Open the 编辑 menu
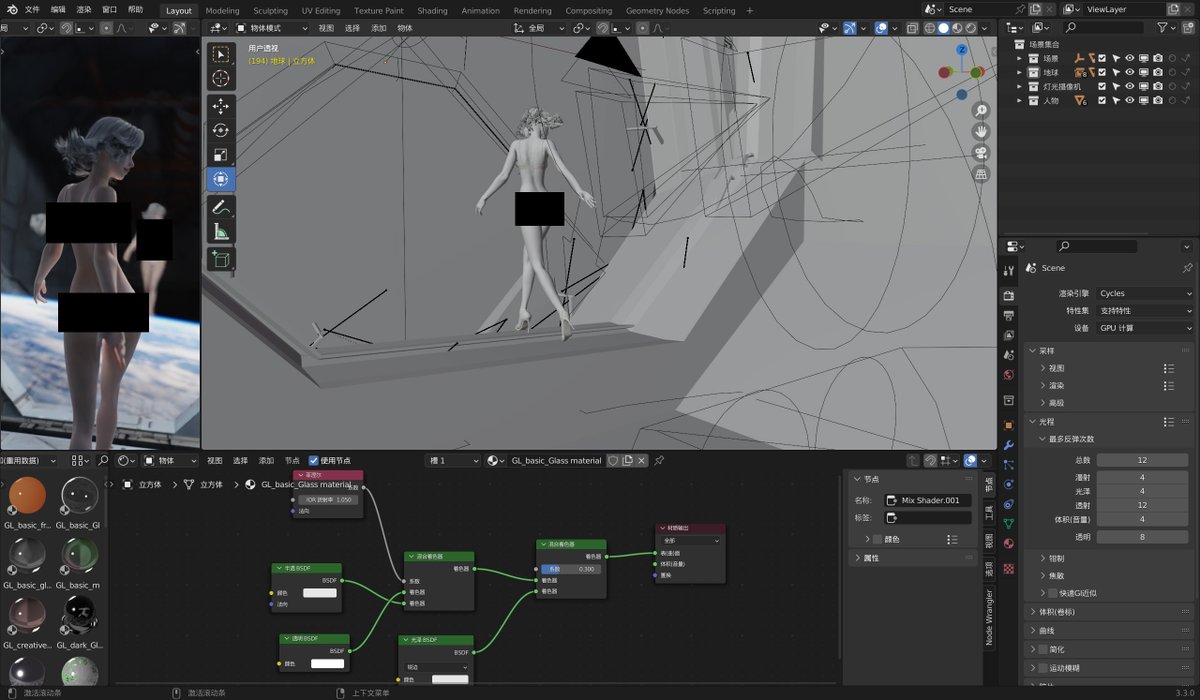 59,10
